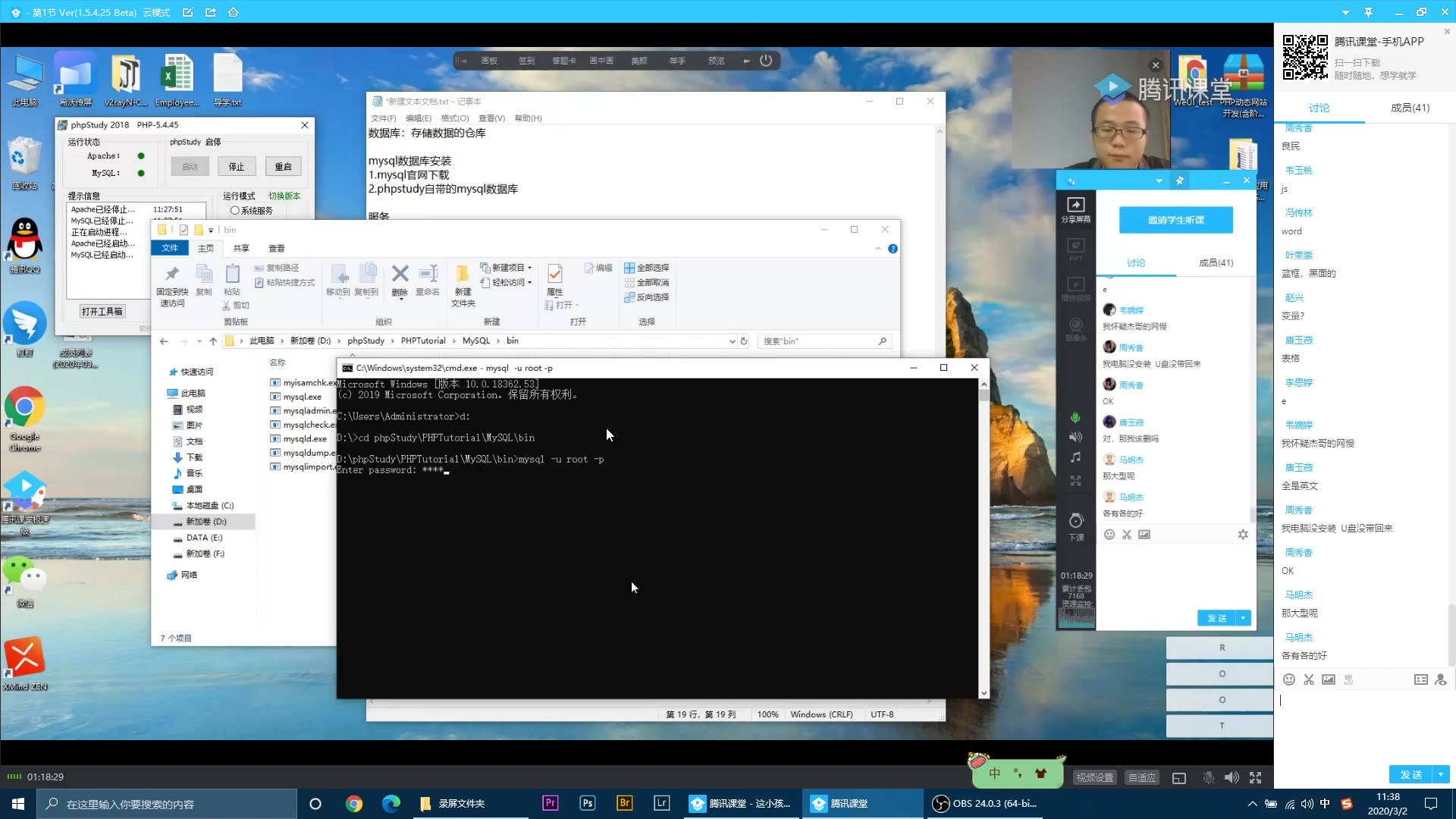The height and width of the screenshot is (819, 1456).
Task: Switch to 共享 tab in Explorer
Action: (241, 248)
